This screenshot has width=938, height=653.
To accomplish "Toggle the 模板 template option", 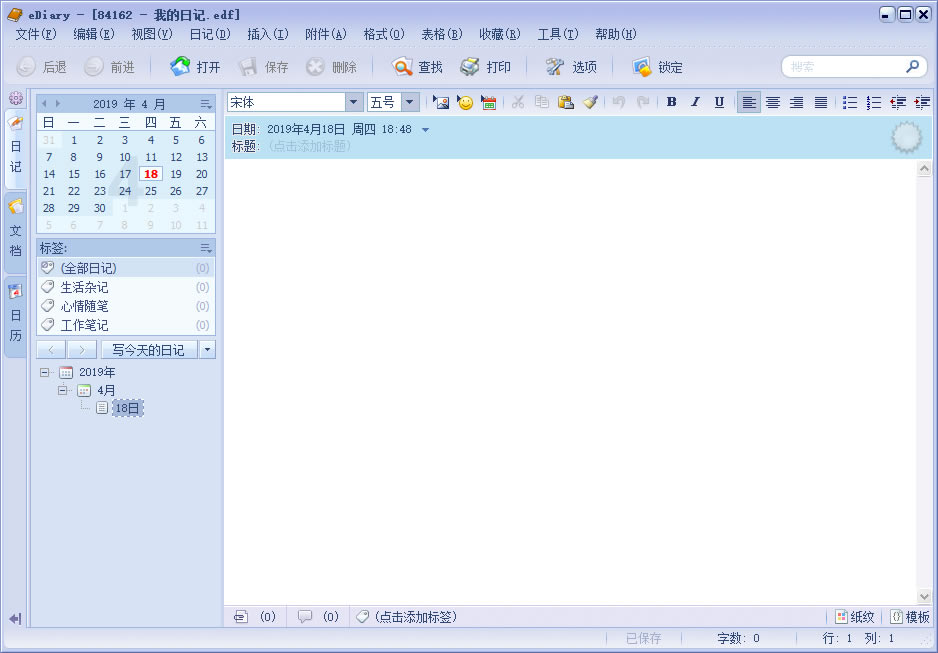I will (907, 617).
